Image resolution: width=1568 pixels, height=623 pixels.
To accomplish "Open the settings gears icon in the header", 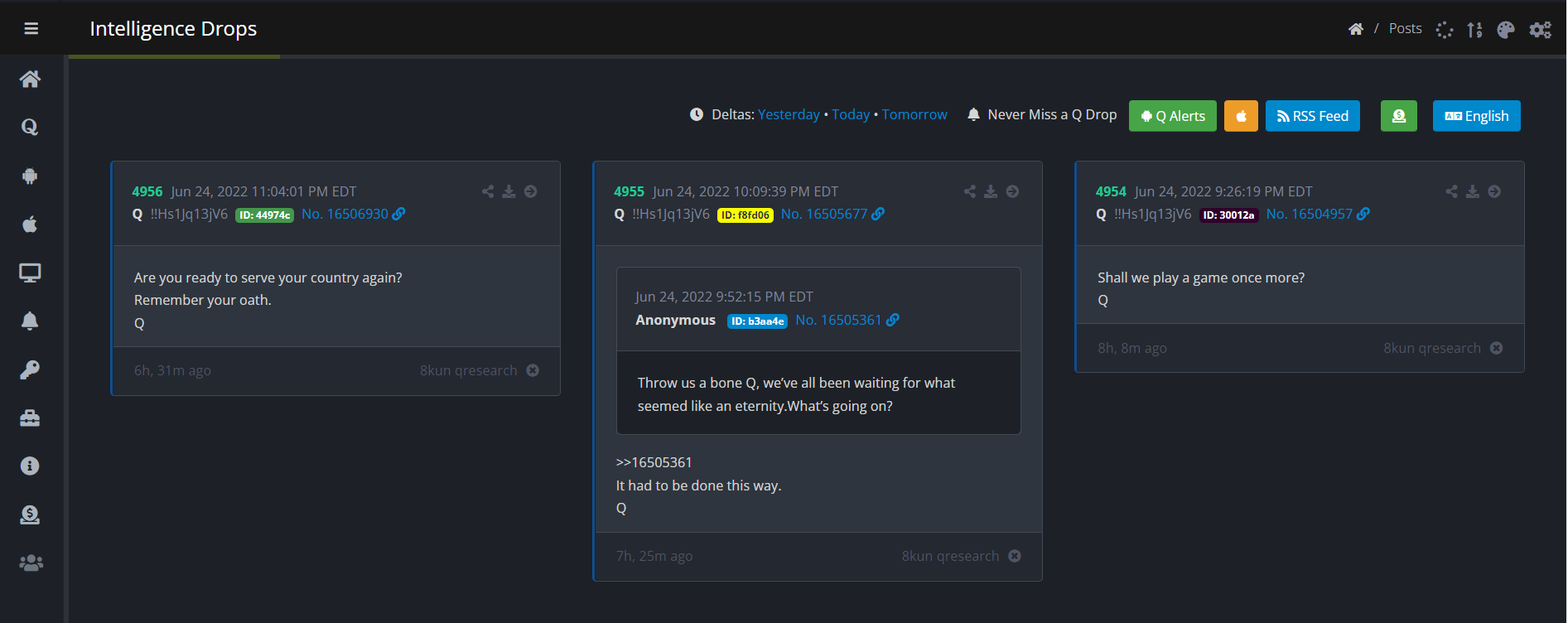I will 1541,30.
